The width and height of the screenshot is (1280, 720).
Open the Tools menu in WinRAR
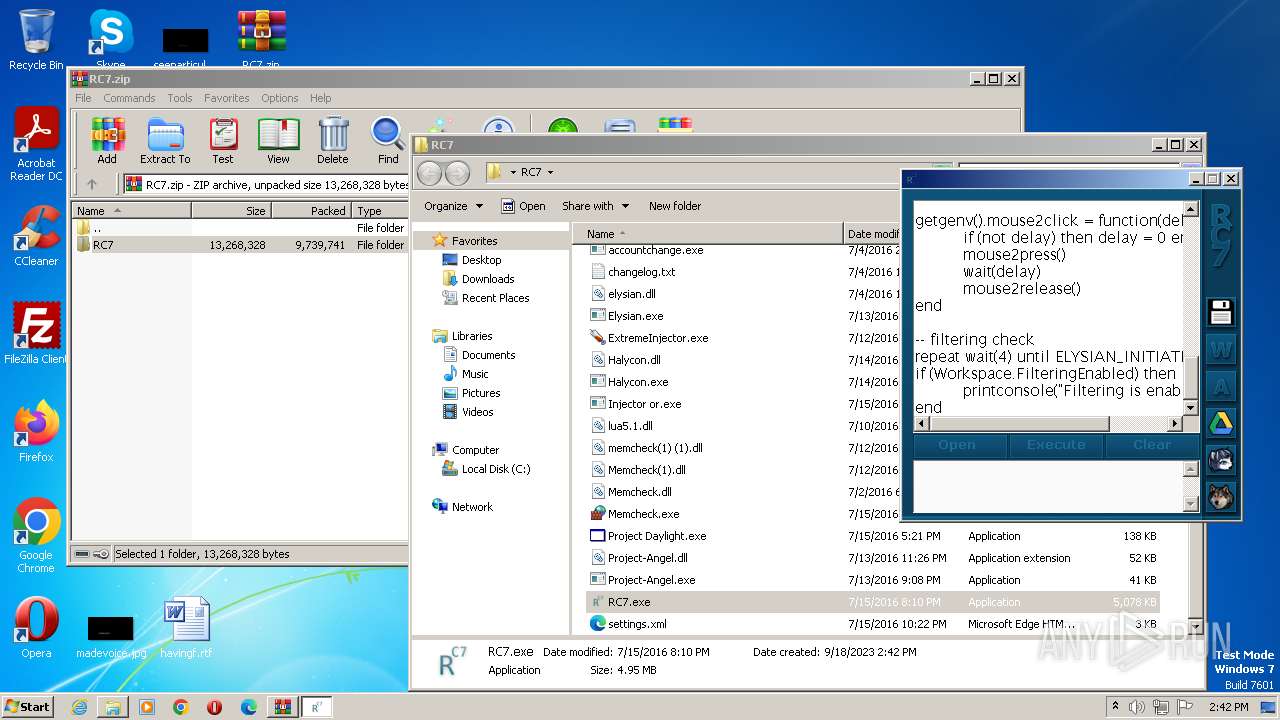(180, 98)
